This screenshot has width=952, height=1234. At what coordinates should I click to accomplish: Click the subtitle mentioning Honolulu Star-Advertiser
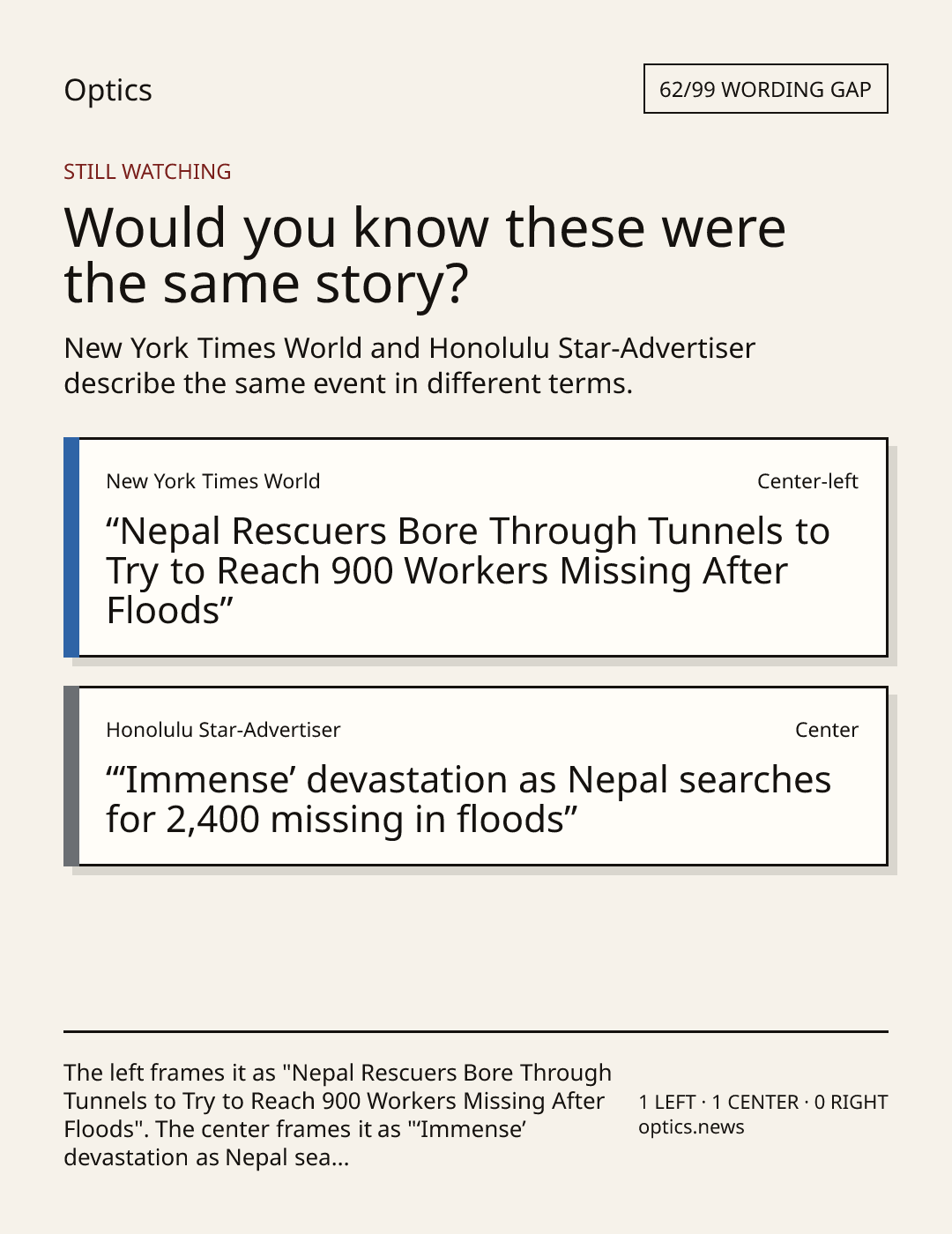point(410,366)
